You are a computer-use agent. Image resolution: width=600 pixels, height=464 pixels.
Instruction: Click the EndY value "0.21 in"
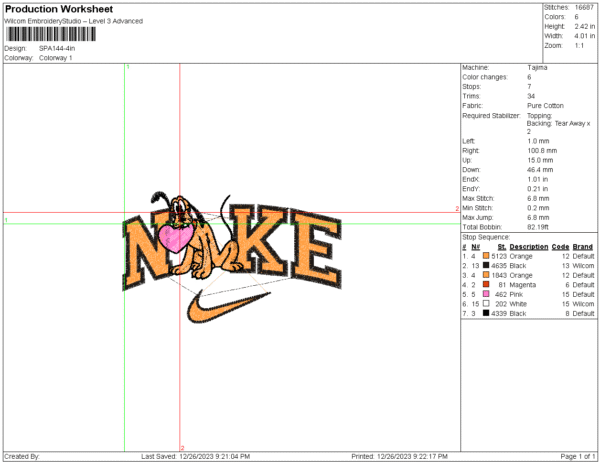click(x=538, y=189)
